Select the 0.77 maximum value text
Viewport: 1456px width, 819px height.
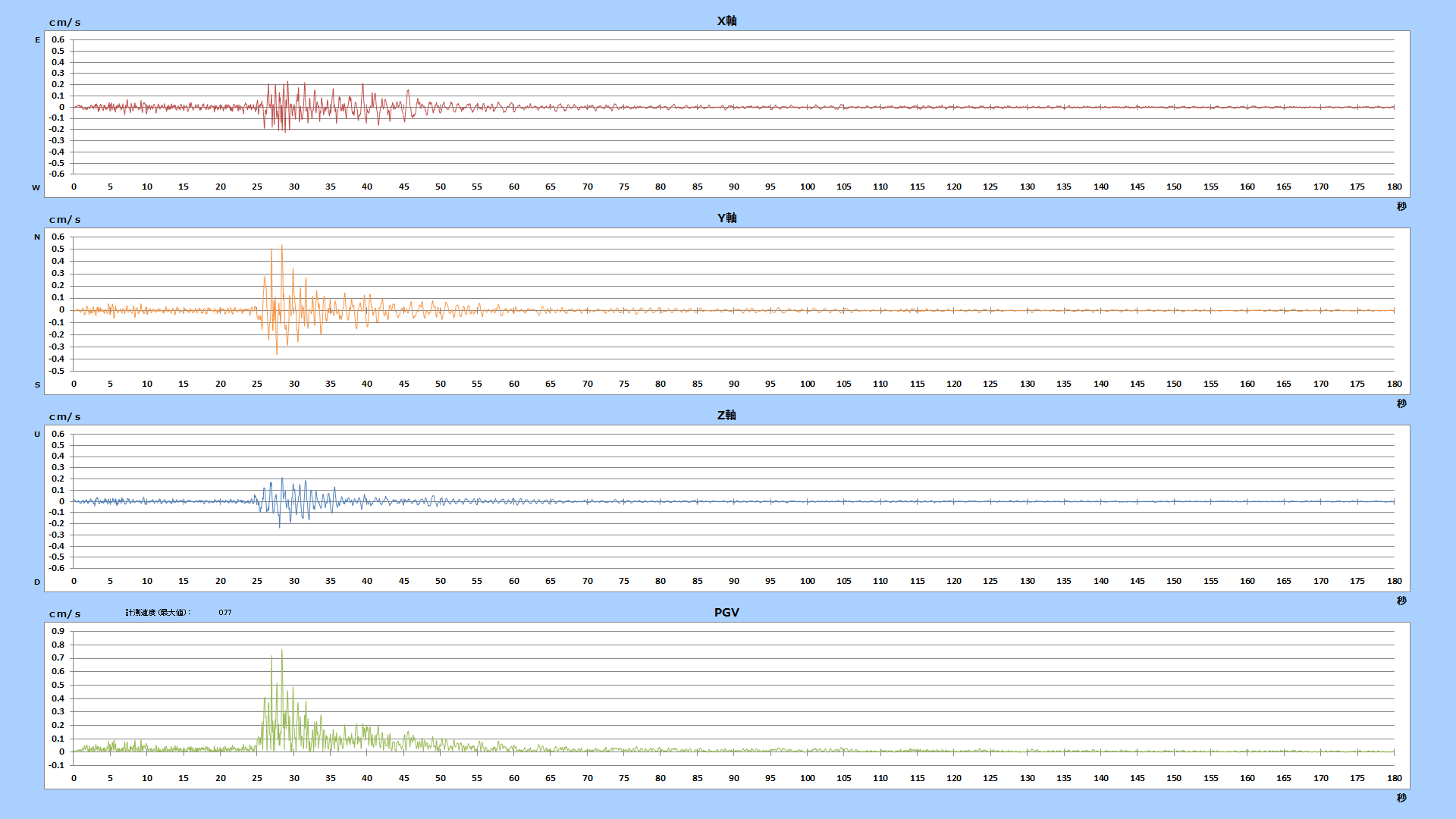point(225,613)
